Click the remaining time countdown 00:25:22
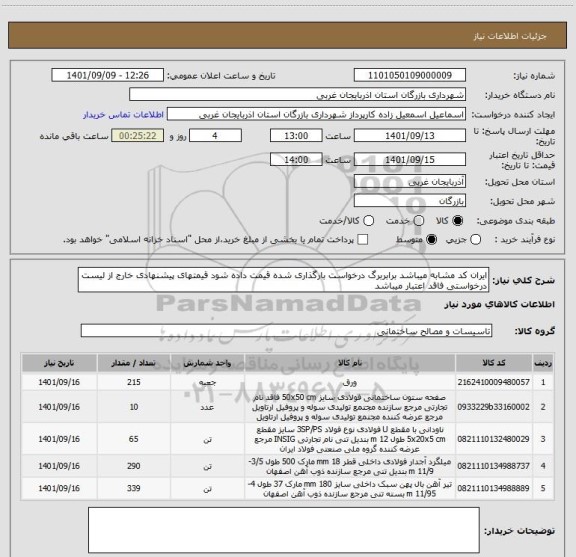 point(138,136)
